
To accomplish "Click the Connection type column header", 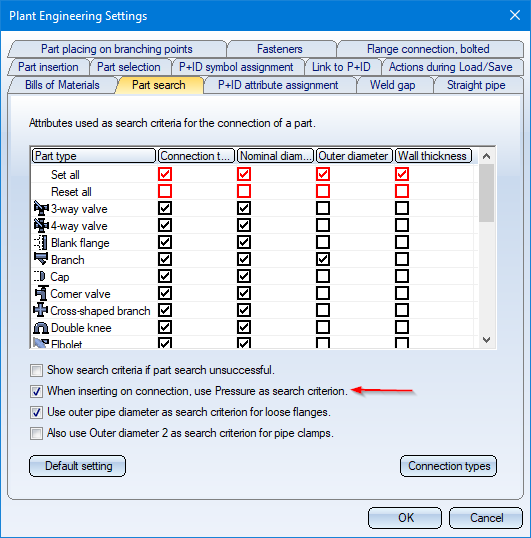I will [196, 156].
